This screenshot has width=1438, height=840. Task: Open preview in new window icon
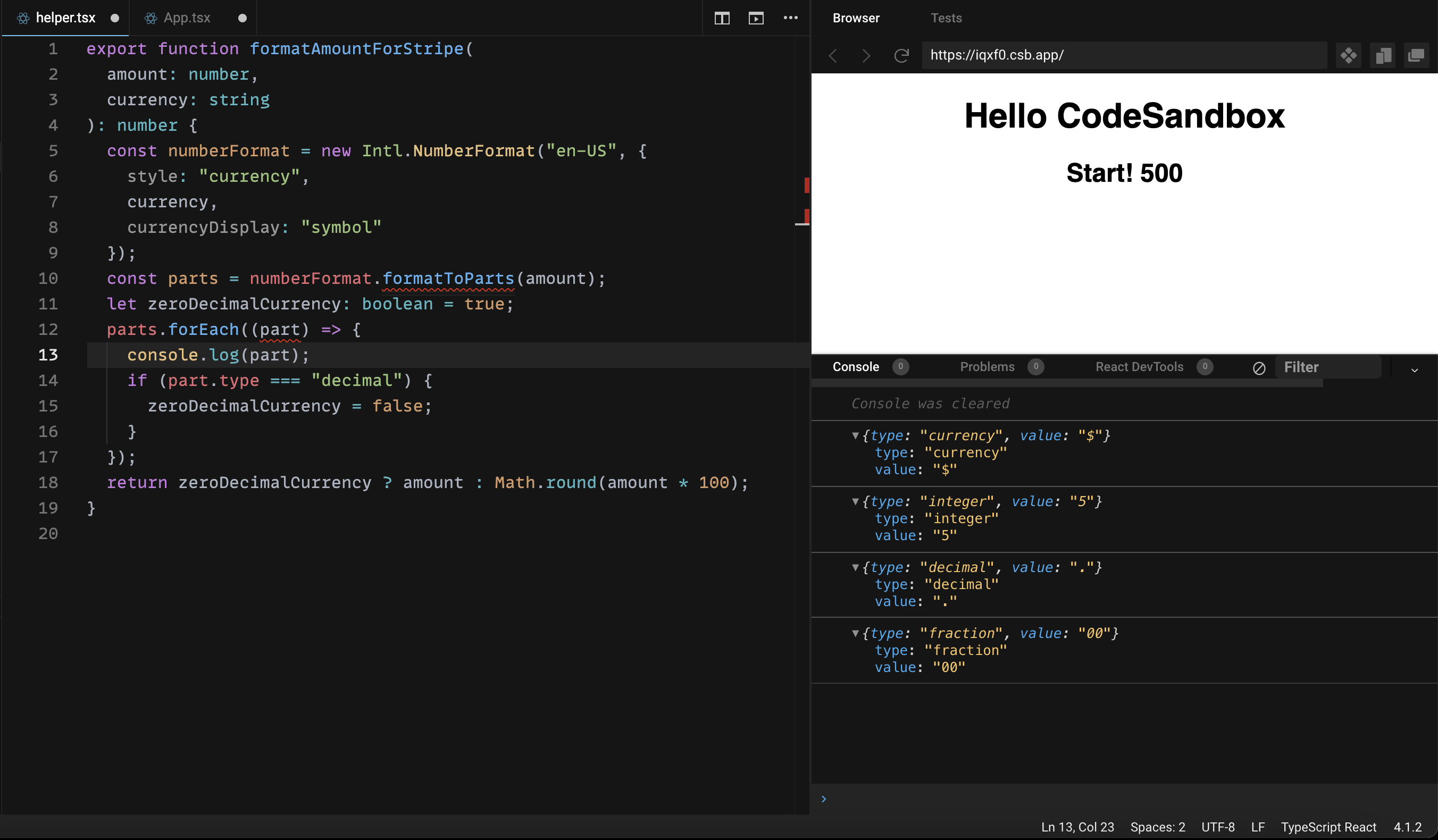1416,55
